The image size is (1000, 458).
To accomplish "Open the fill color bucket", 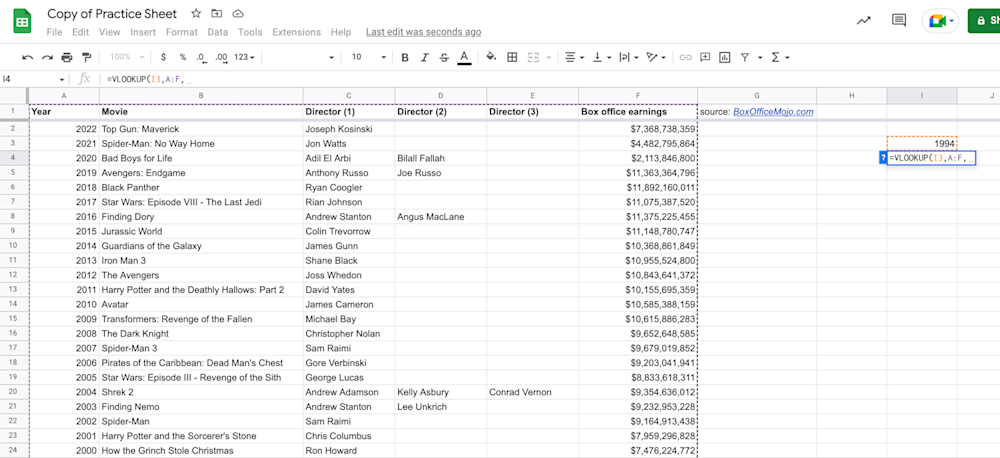I will click(x=491, y=57).
